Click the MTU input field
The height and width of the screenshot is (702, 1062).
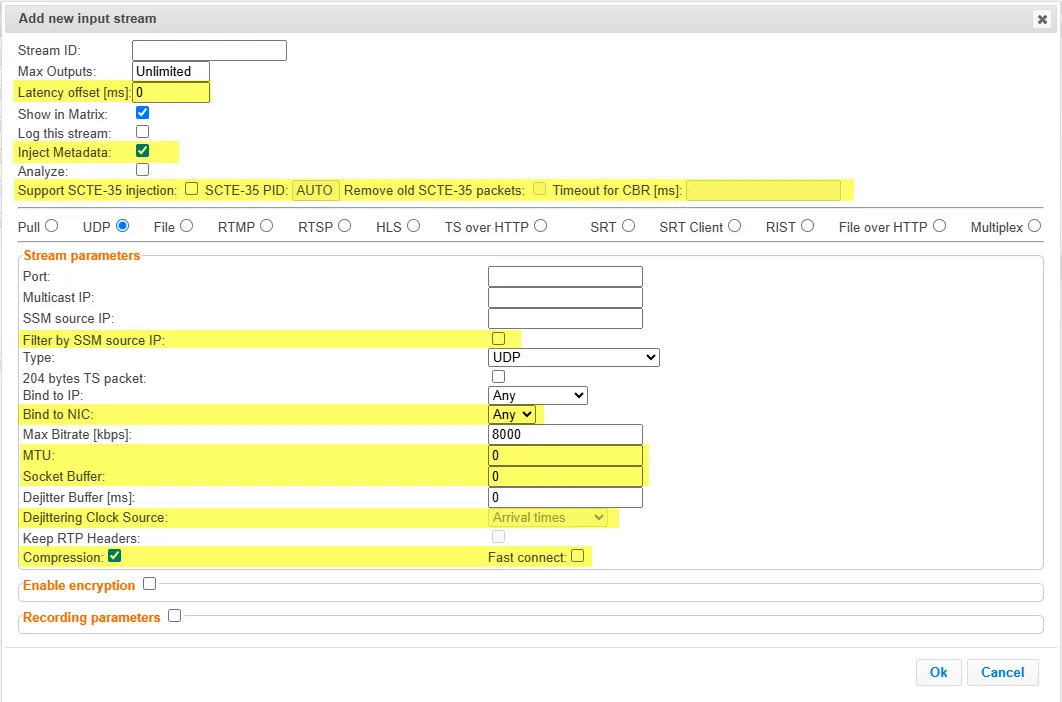pyautogui.click(x=565, y=455)
